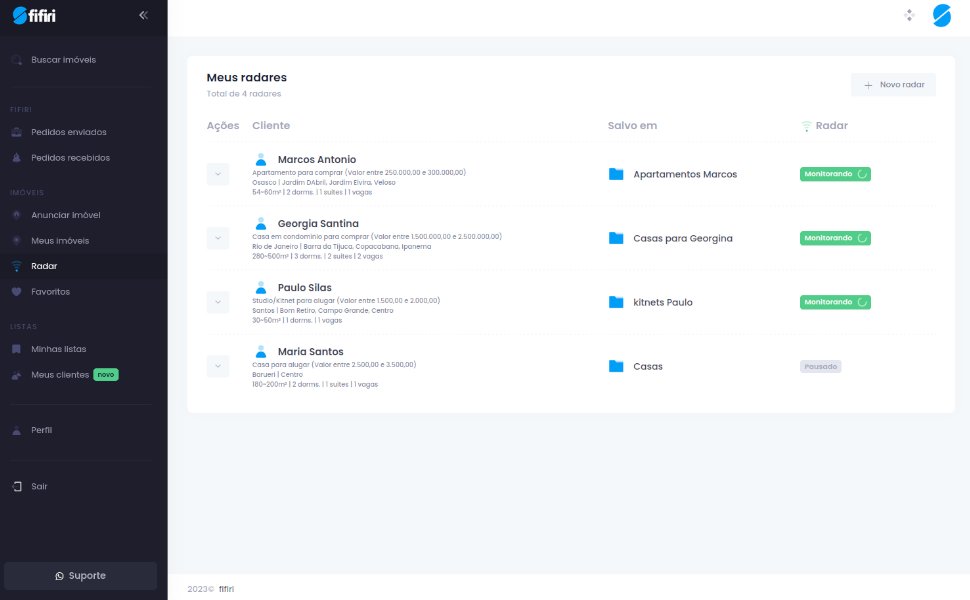Image resolution: width=970 pixels, height=600 pixels.
Task: Click the Novo radar button
Action: pos(893,85)
